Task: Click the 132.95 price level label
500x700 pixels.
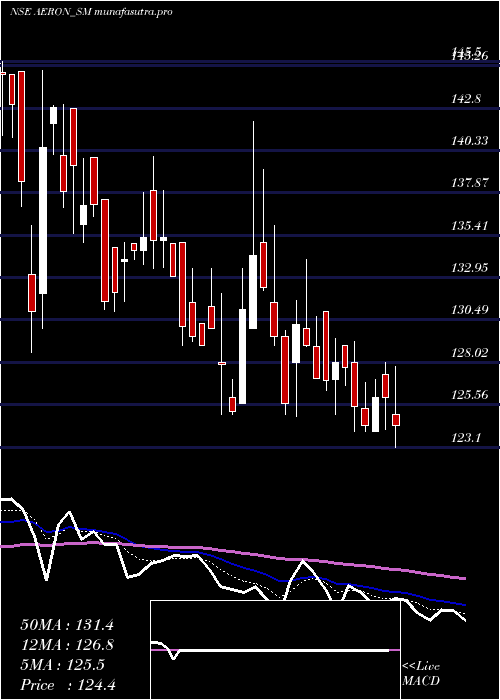Action: (x=468, y=268)
